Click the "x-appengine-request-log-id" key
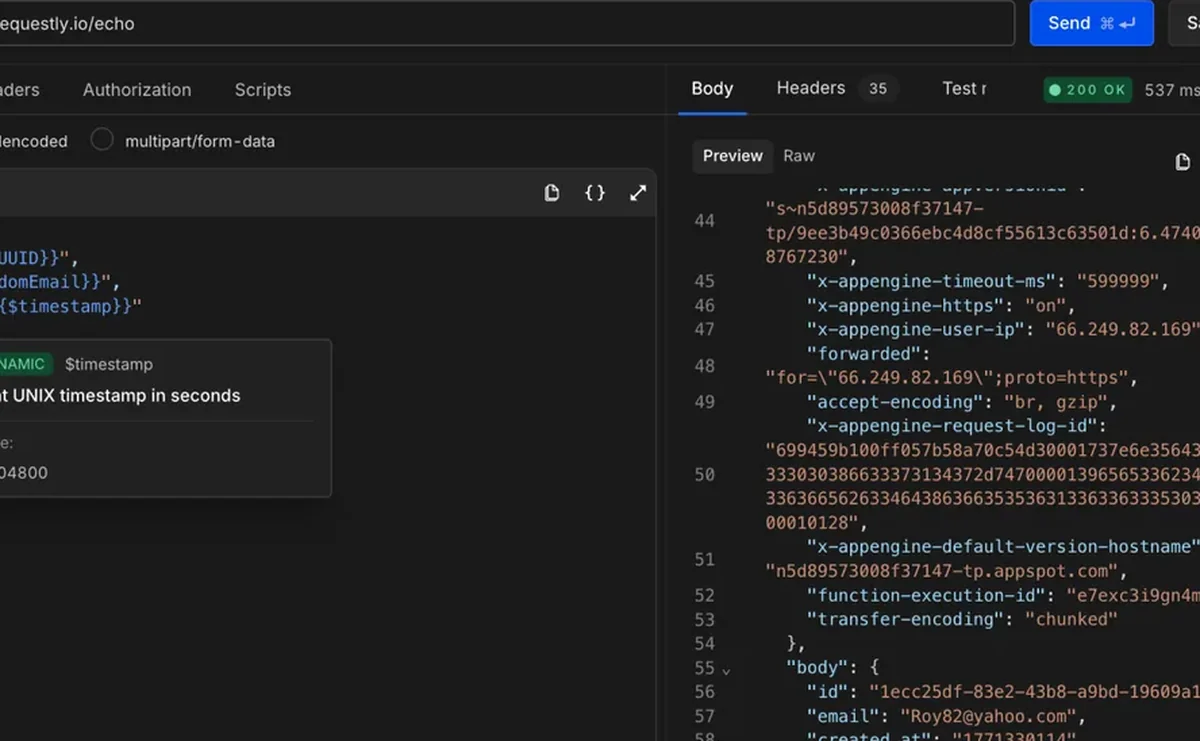The image size is (1200, 741). 951,426
